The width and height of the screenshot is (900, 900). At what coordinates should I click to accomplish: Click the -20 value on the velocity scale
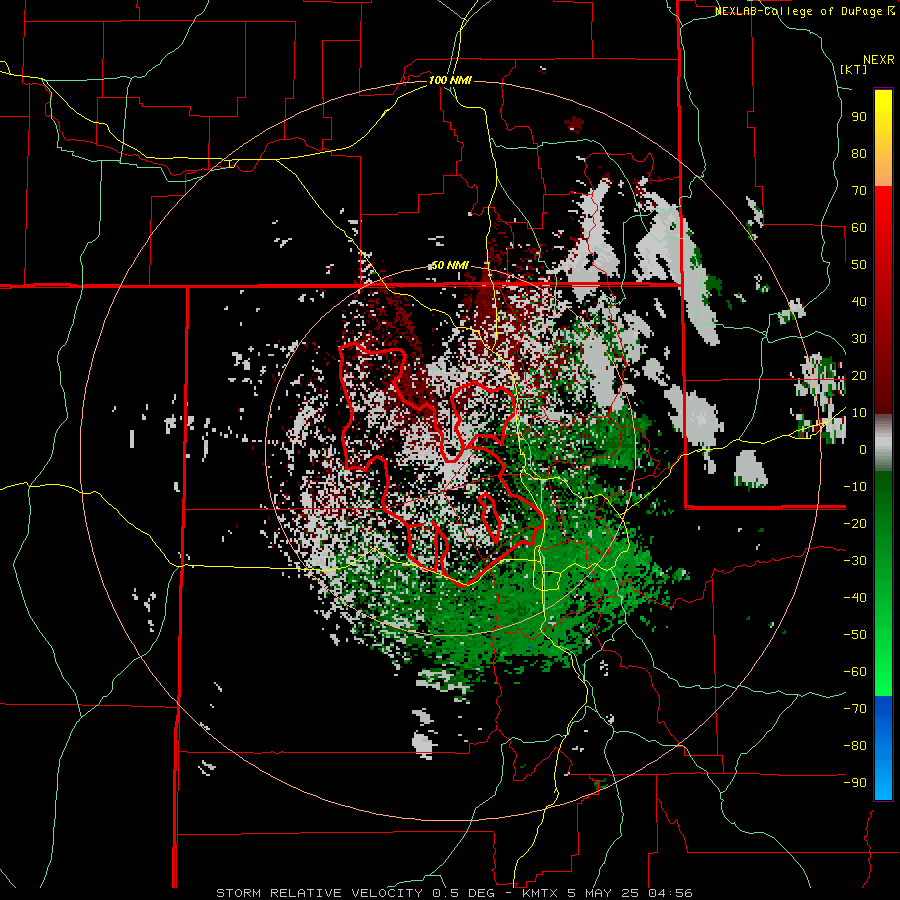click(855, 523)
